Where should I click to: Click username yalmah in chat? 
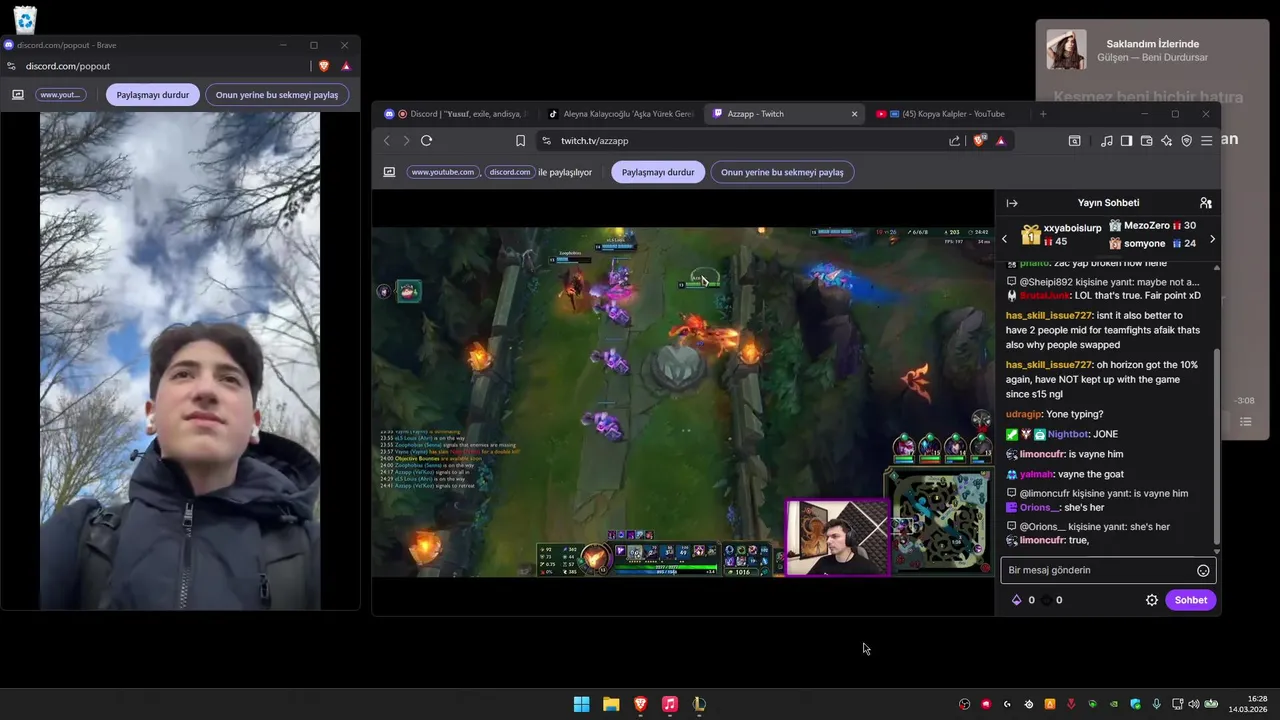(1037, 474)
